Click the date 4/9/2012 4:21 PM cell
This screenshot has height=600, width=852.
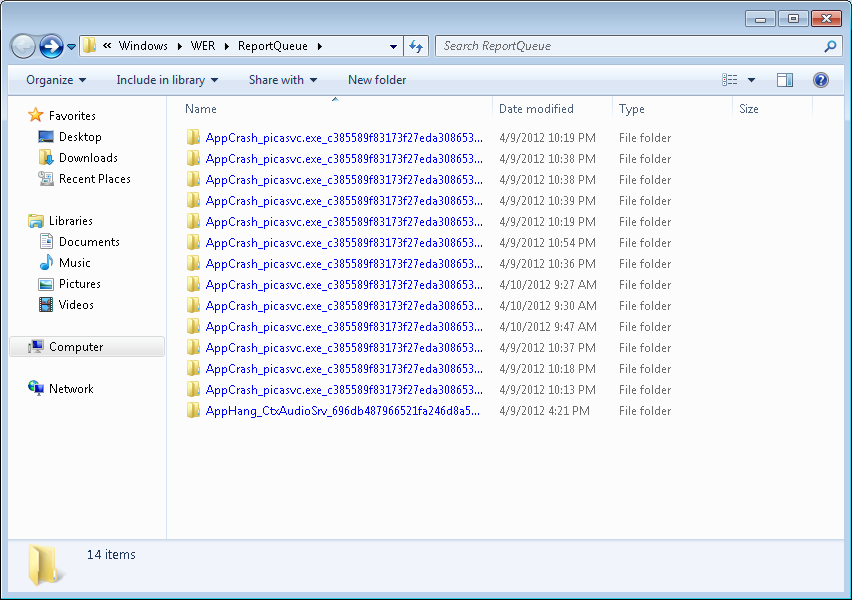click(544, 411)
